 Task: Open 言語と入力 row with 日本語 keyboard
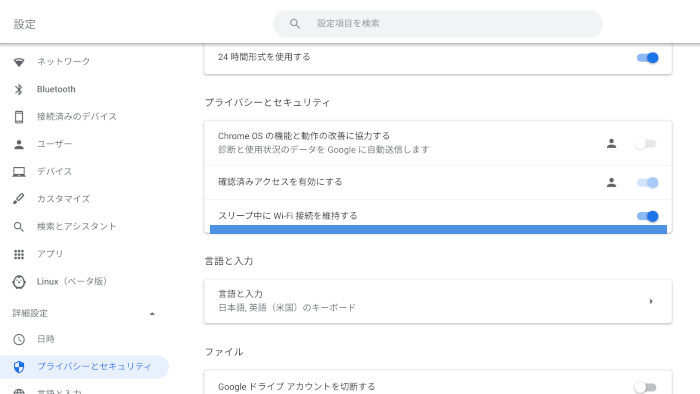pos(438,301)
